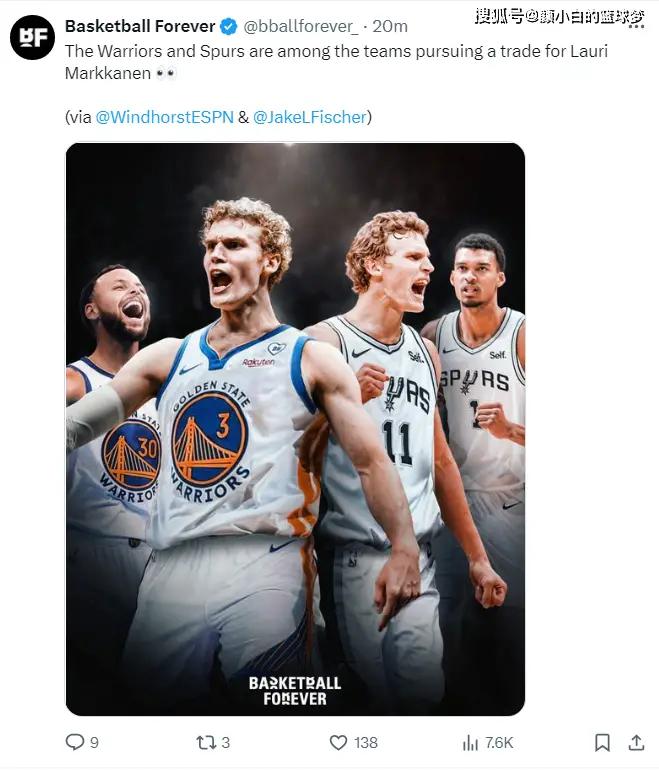The image size is (659, 770).
Task: Click the reply speech bubble icon
Action: pos(75,742)
